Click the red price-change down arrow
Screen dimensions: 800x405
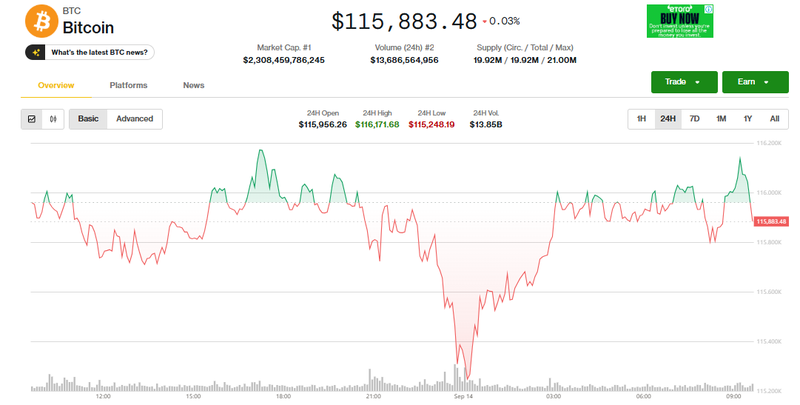point(484,21)
